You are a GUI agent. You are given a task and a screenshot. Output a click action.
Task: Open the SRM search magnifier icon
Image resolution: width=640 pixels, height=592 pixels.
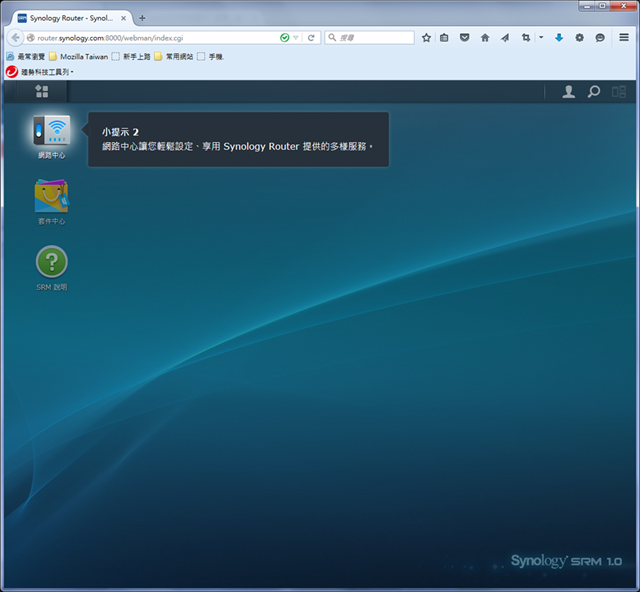tap(594, 91)
